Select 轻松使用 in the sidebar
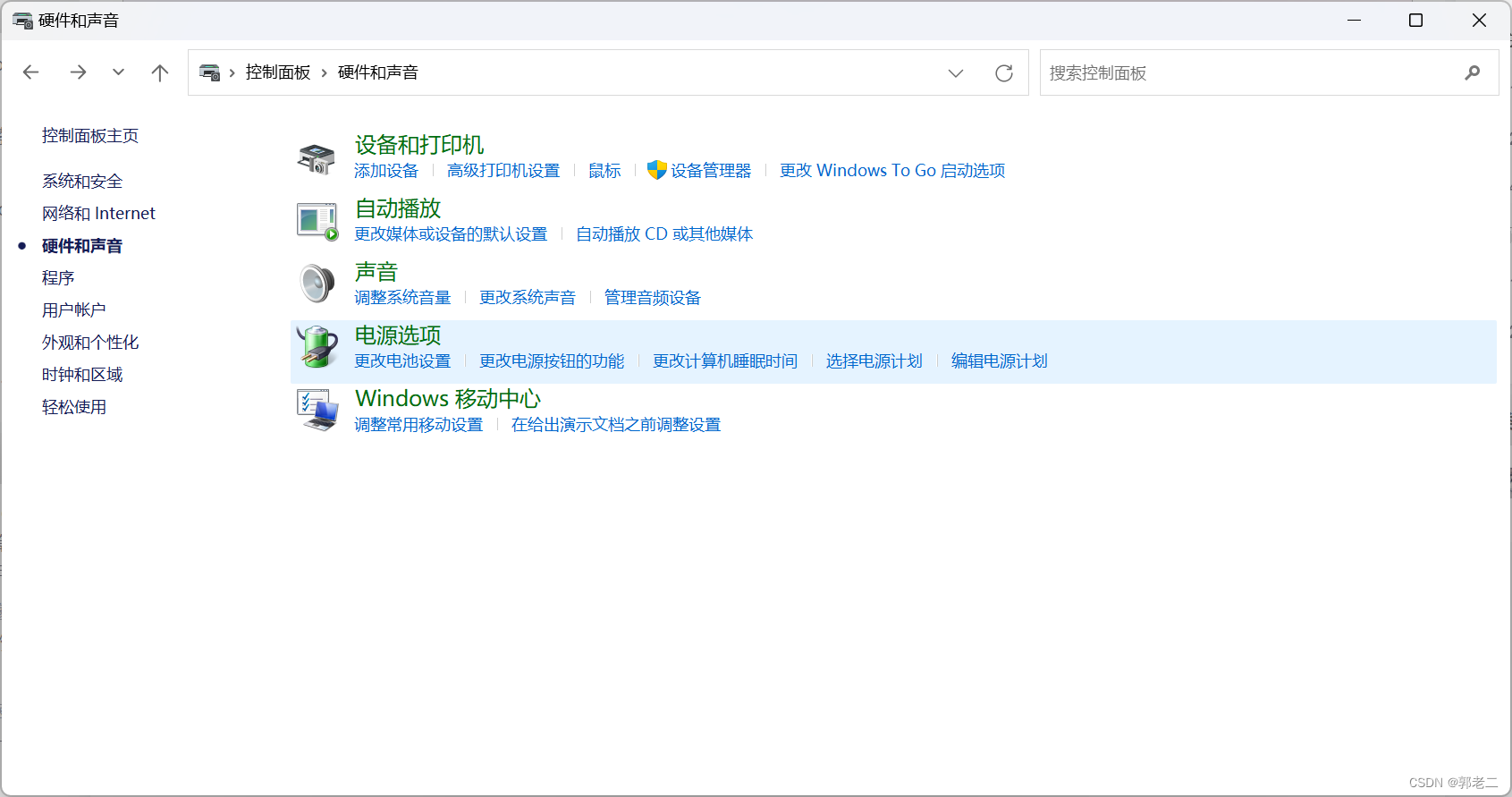The width and height of the screenshot is (1512, 797). coord(74,406)
